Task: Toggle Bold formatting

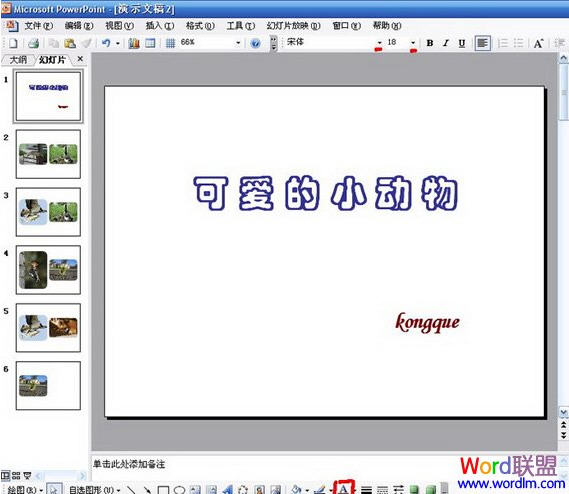Action: click(x=430, y=43)
